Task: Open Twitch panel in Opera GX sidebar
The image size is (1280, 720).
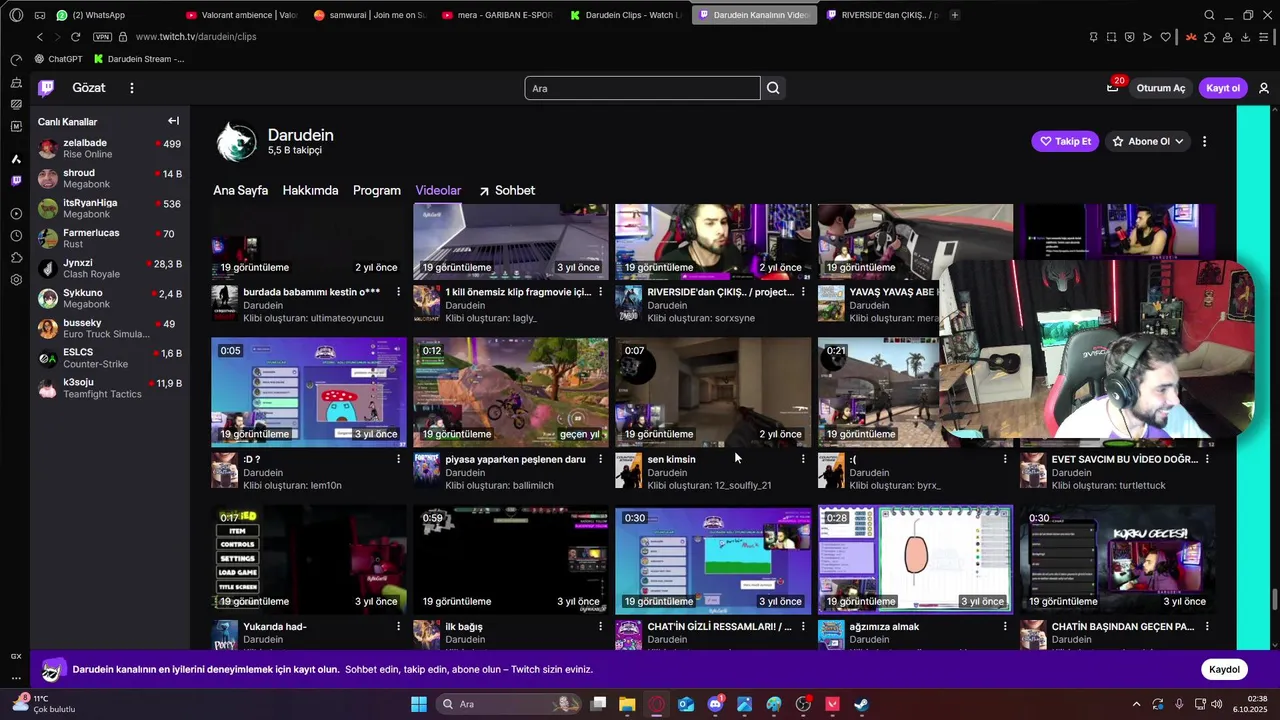Action: 16,181
